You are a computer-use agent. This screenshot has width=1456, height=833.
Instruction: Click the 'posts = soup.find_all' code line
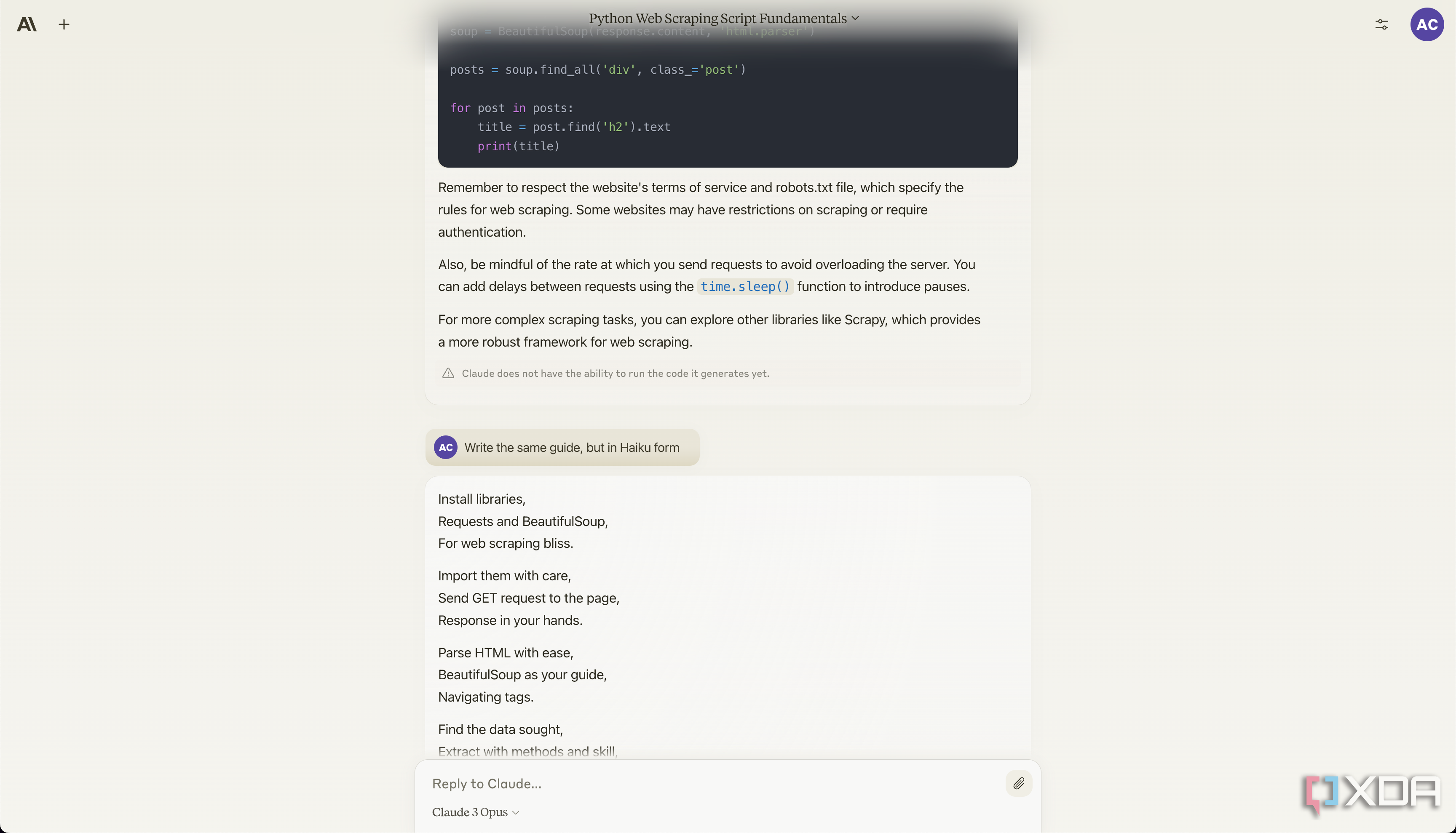597,70
